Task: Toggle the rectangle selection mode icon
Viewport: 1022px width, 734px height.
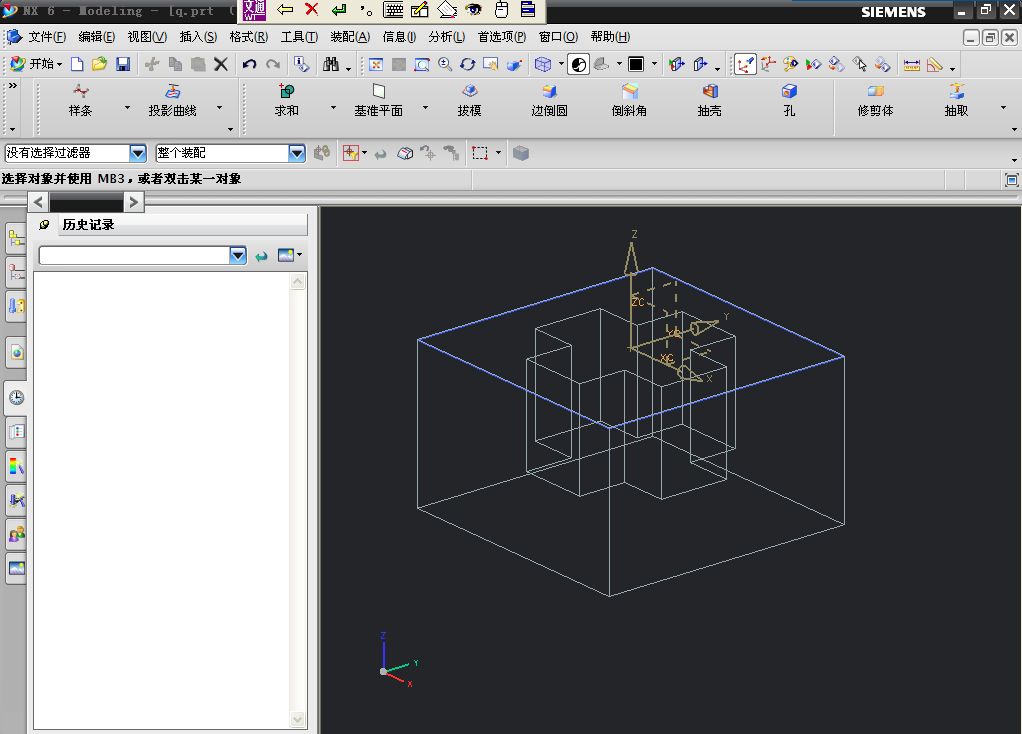Action: click(480, 153)
